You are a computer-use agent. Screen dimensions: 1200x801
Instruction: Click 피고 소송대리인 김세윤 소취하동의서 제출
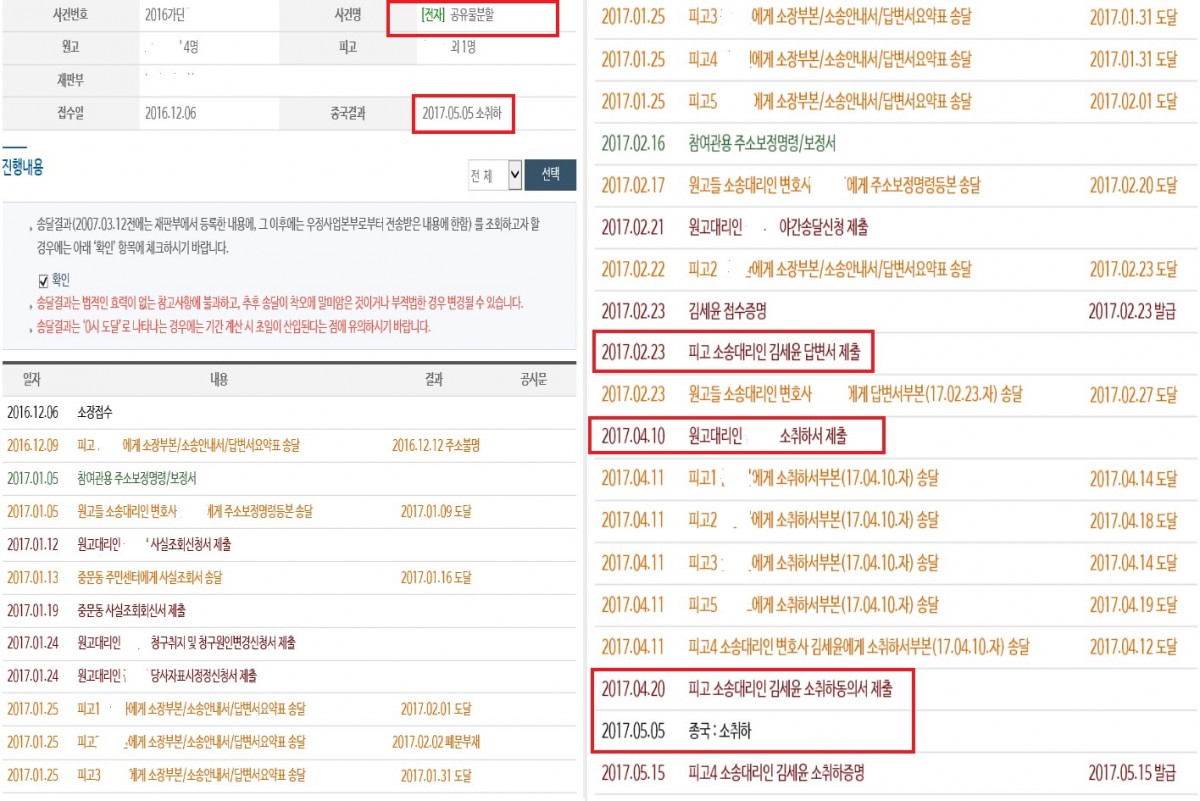pyautogui.click(x=790, y=688)
